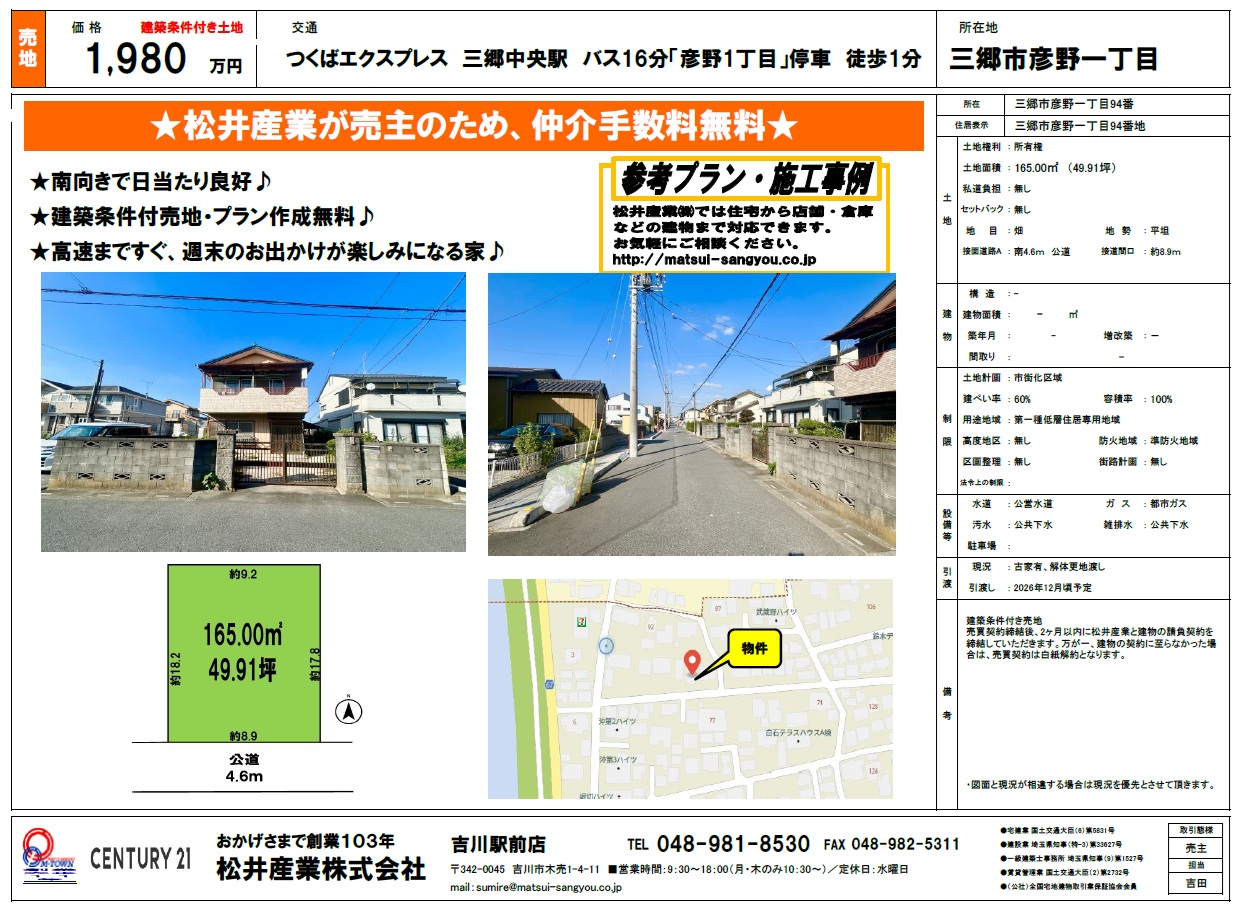Viewport: 1237px width, 912px height.
Task: Open the matsui-sangyou.co.jp website link
Action: [x=713, y=260]
